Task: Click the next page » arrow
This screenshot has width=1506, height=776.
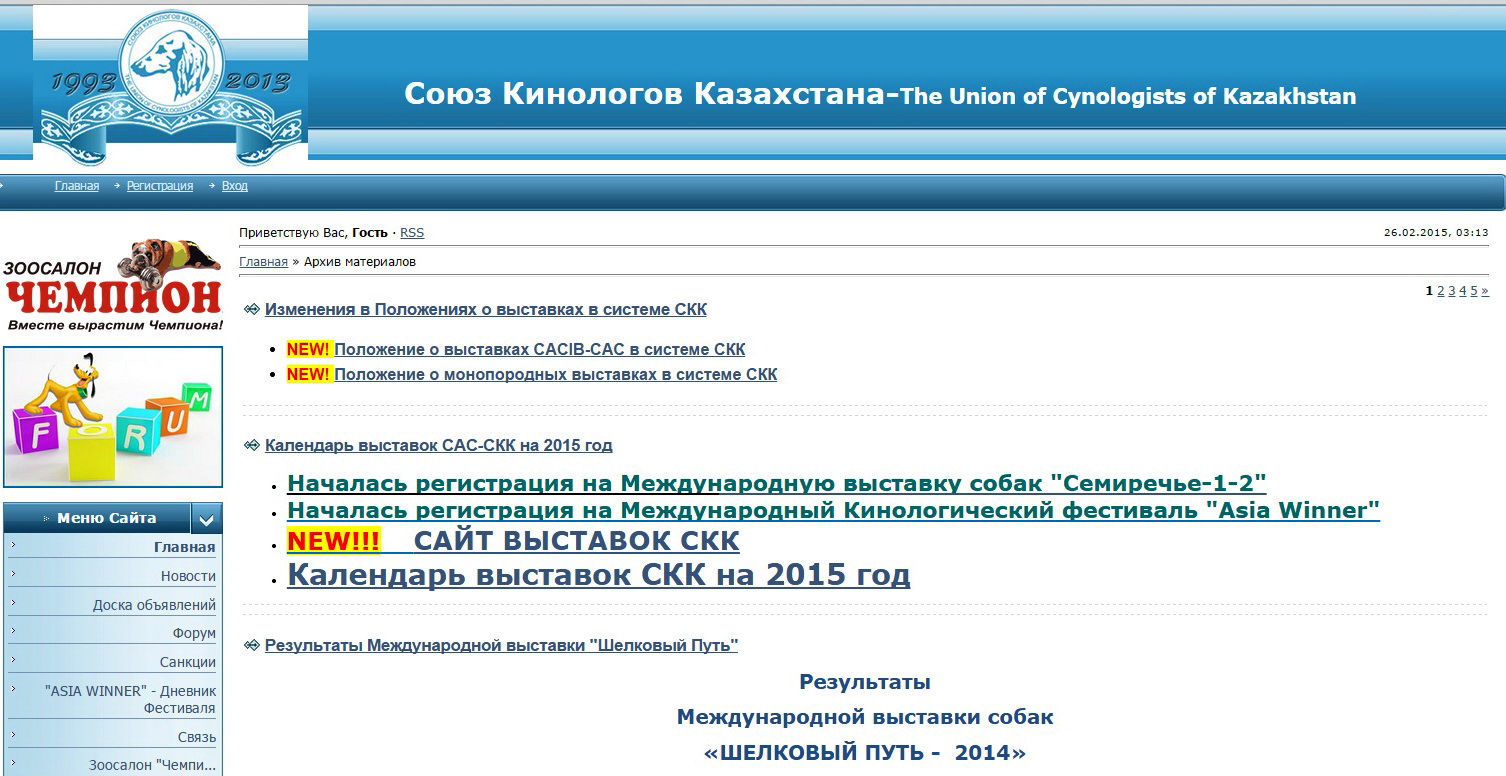Action: (1485, 291)
